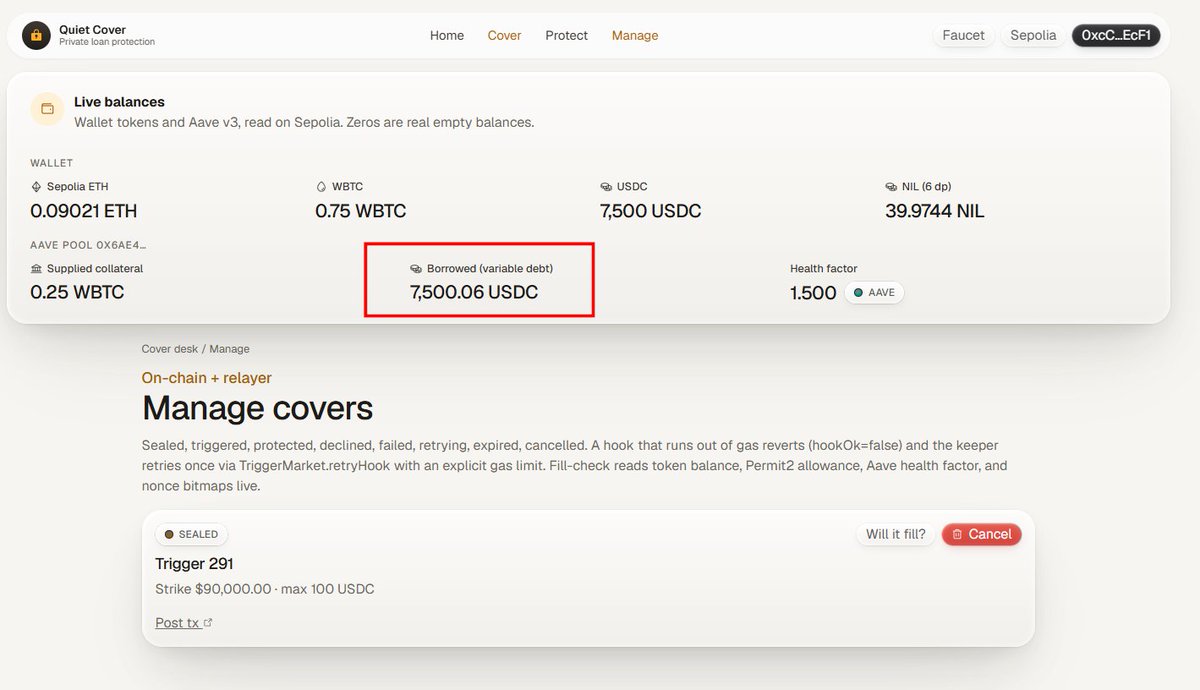Click the AAVE health factor badge
This screenshot has height=690, width=1200.
[874, 293]
